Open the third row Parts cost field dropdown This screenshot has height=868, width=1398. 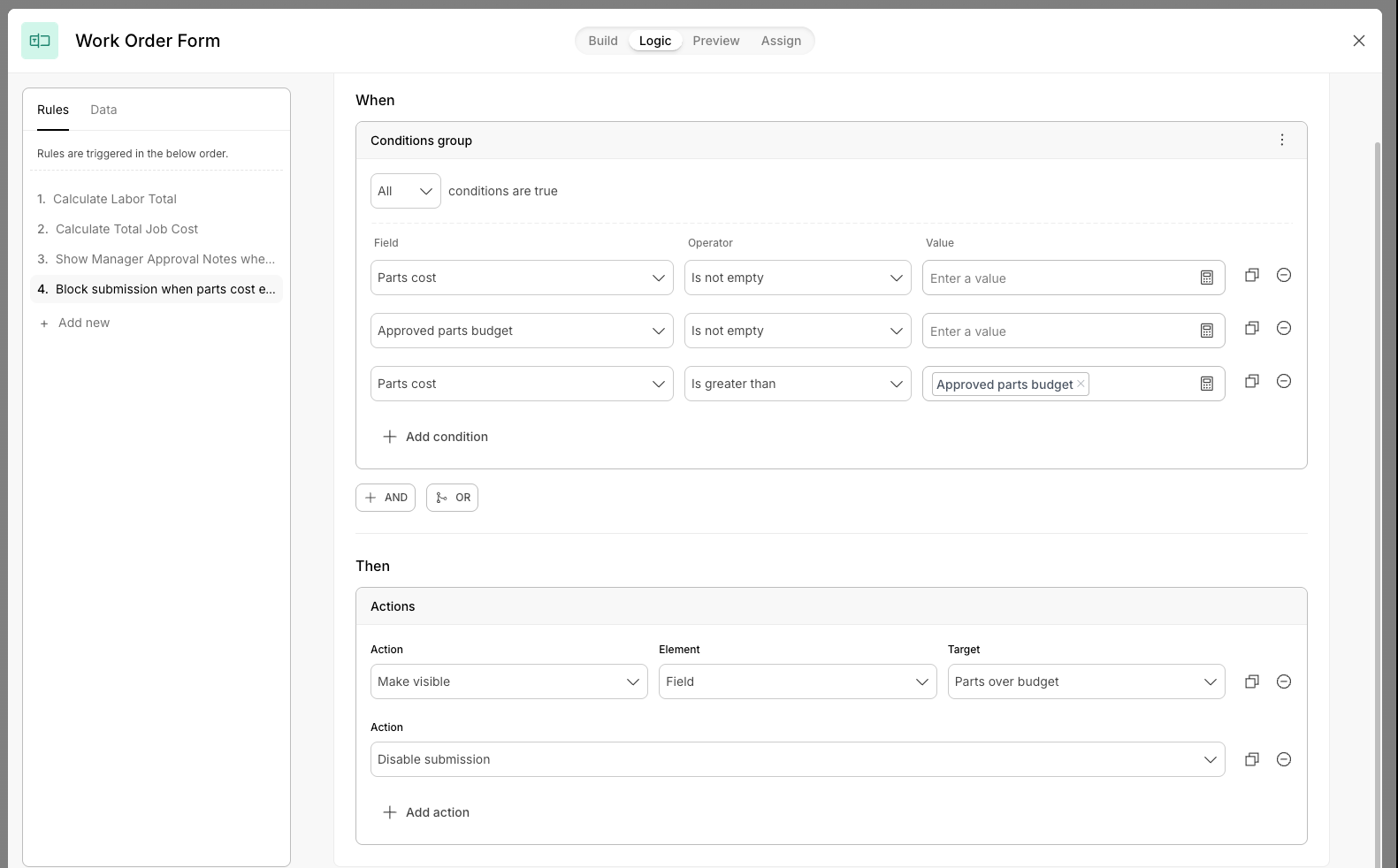(522, 384)
